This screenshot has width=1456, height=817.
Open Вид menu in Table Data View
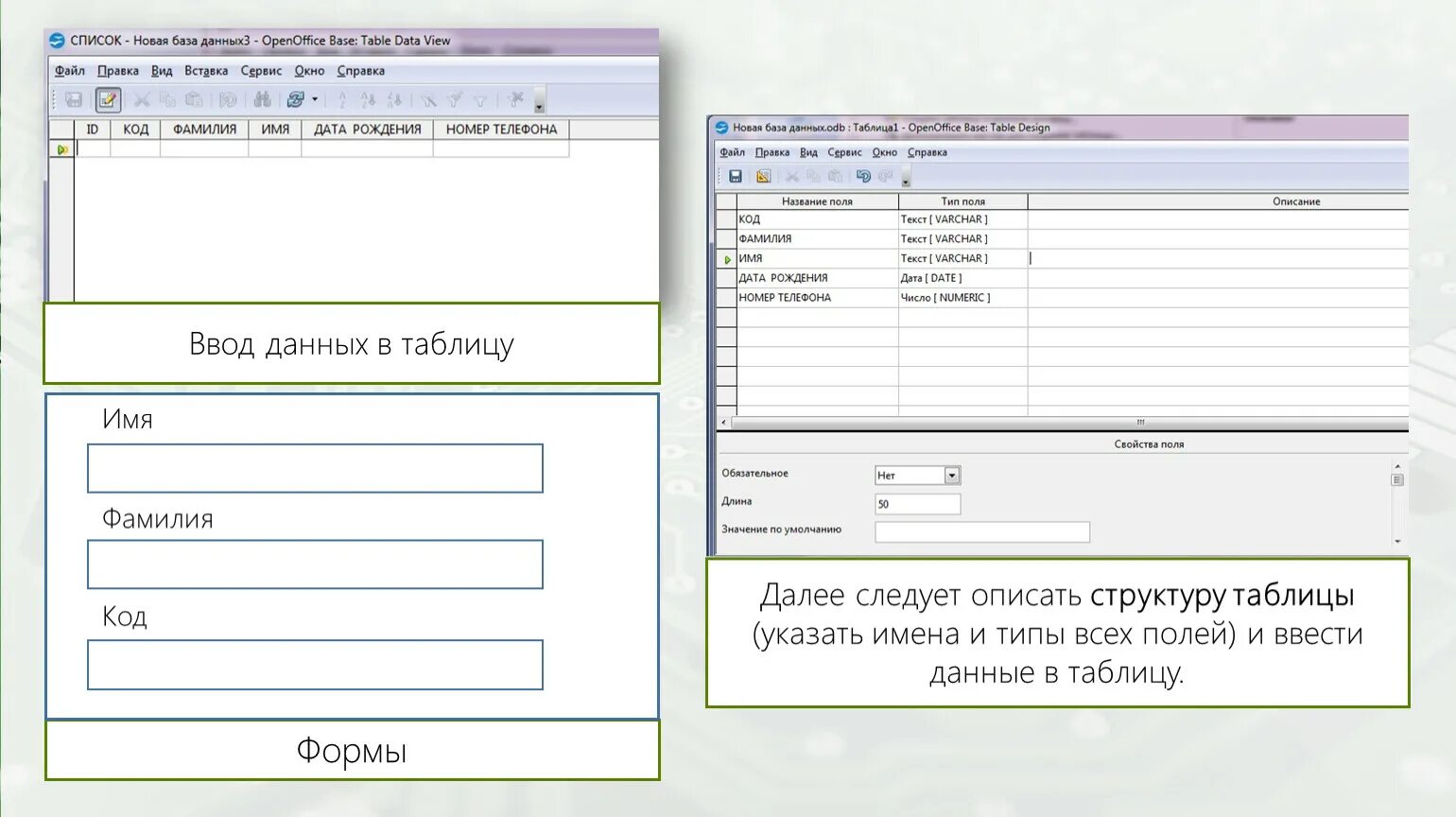click(x=162, y=71)
